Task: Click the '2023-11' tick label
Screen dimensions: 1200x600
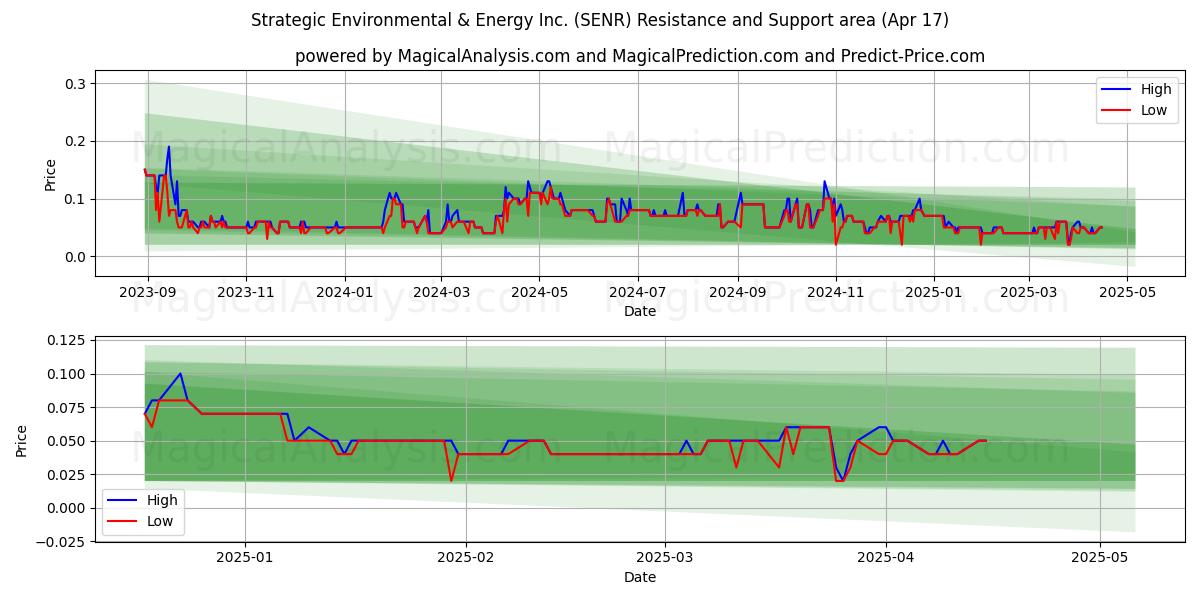Action: pos(246,291)
